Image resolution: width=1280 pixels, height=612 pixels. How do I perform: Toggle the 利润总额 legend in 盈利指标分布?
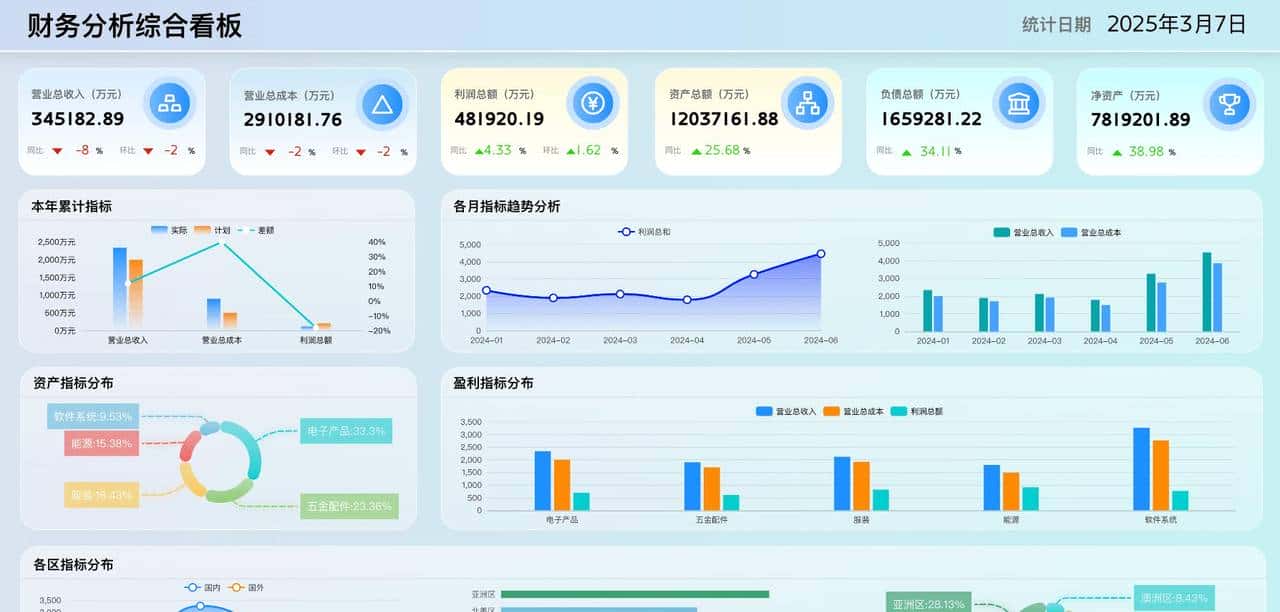pyautogui.click(x=913, y=410)
